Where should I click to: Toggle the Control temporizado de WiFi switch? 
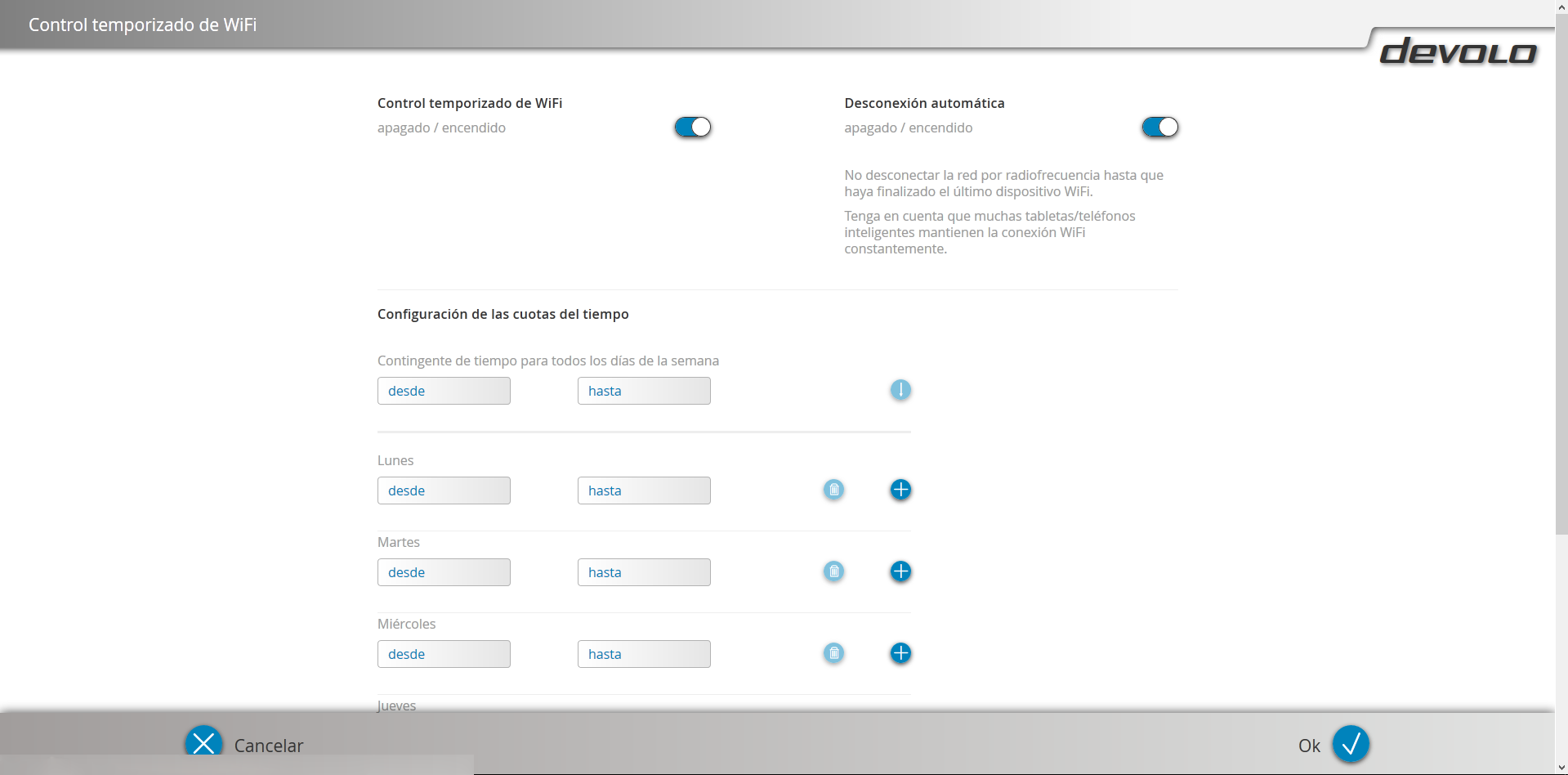693,128
